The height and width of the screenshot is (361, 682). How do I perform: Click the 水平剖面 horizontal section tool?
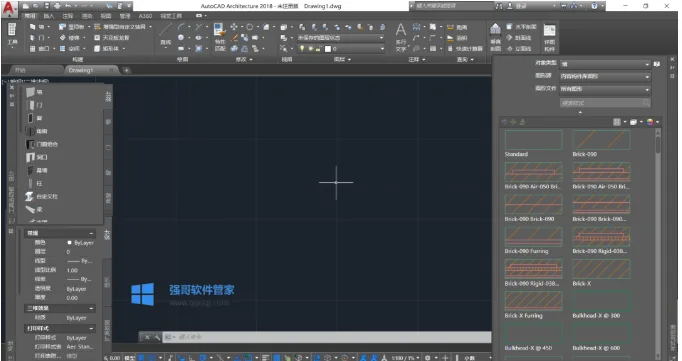[x=522, y=27]
